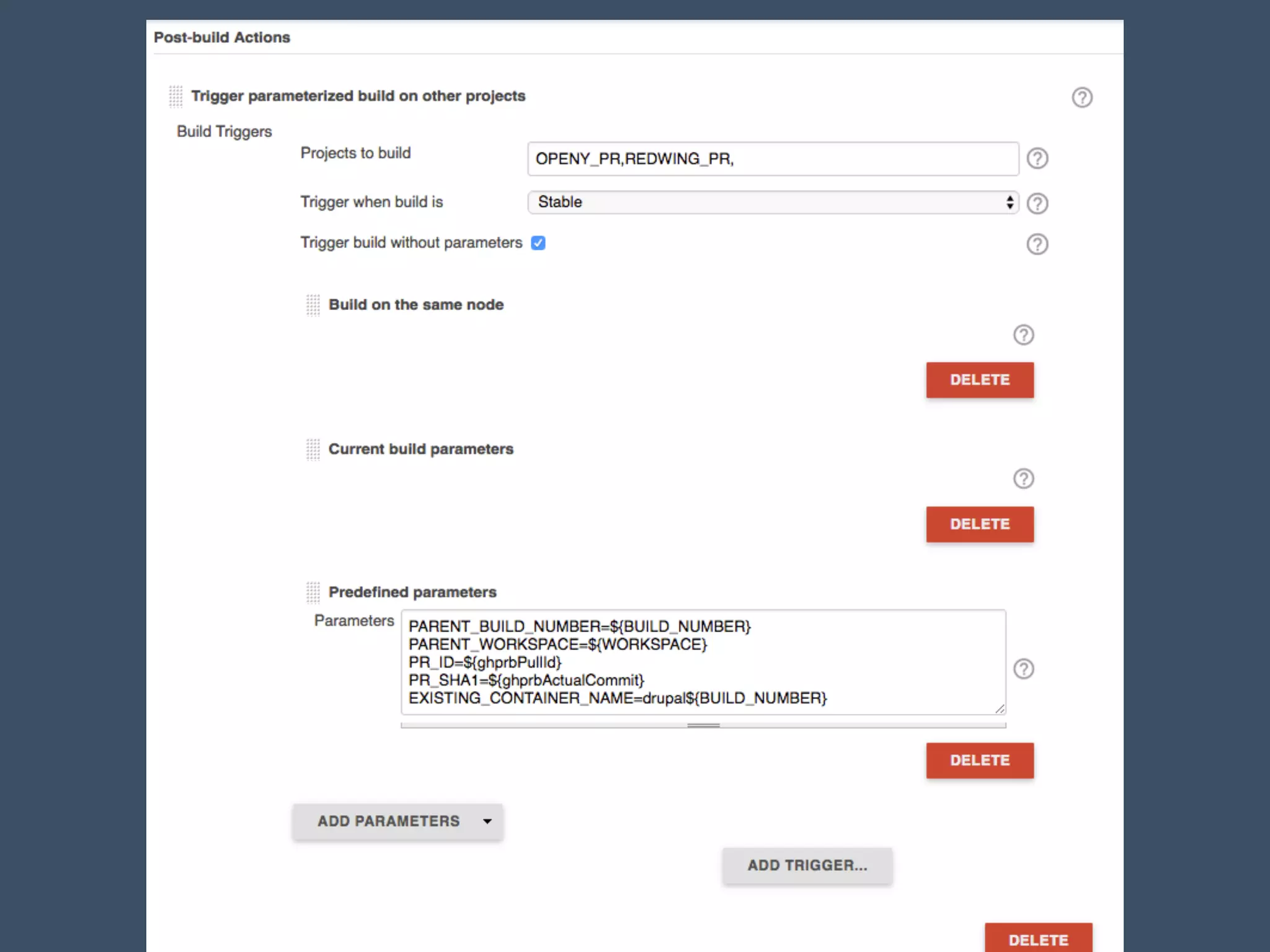
Task: Open help for Trigger build without parameters
Action: [x=1037, y=244]
